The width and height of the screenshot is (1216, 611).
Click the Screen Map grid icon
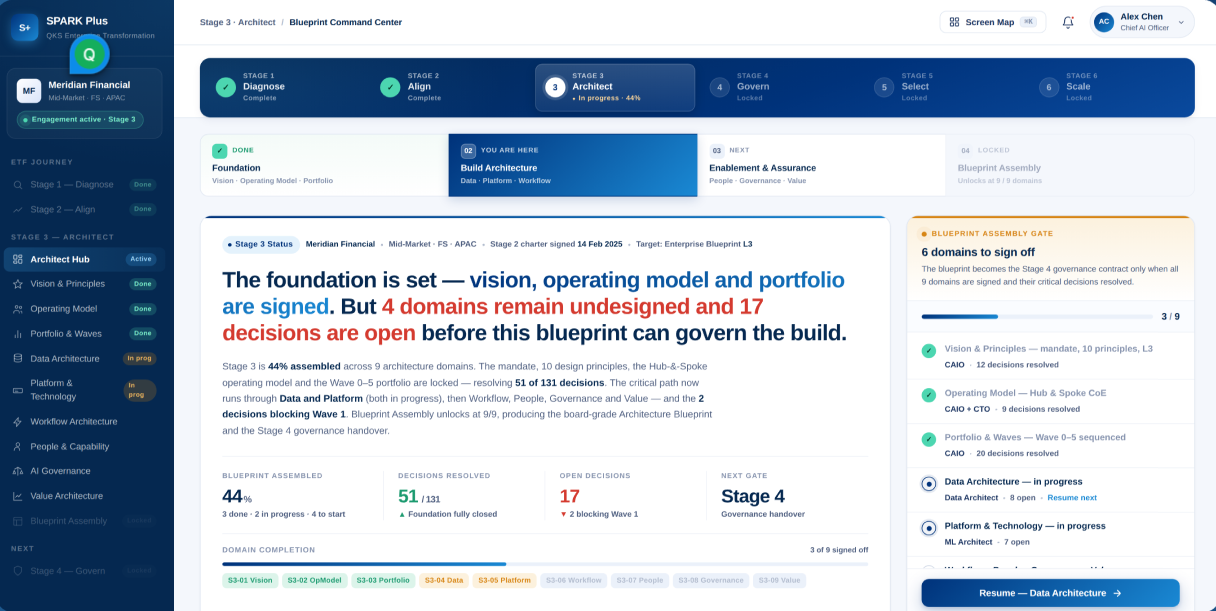click(954, 22)
